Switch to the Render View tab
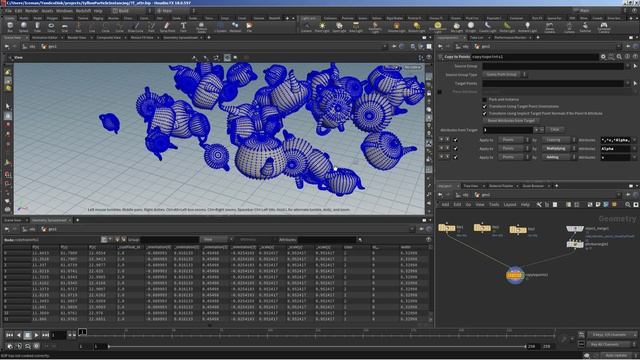Image resolution: width=640 pixels, height=360 pixels. 77,38
